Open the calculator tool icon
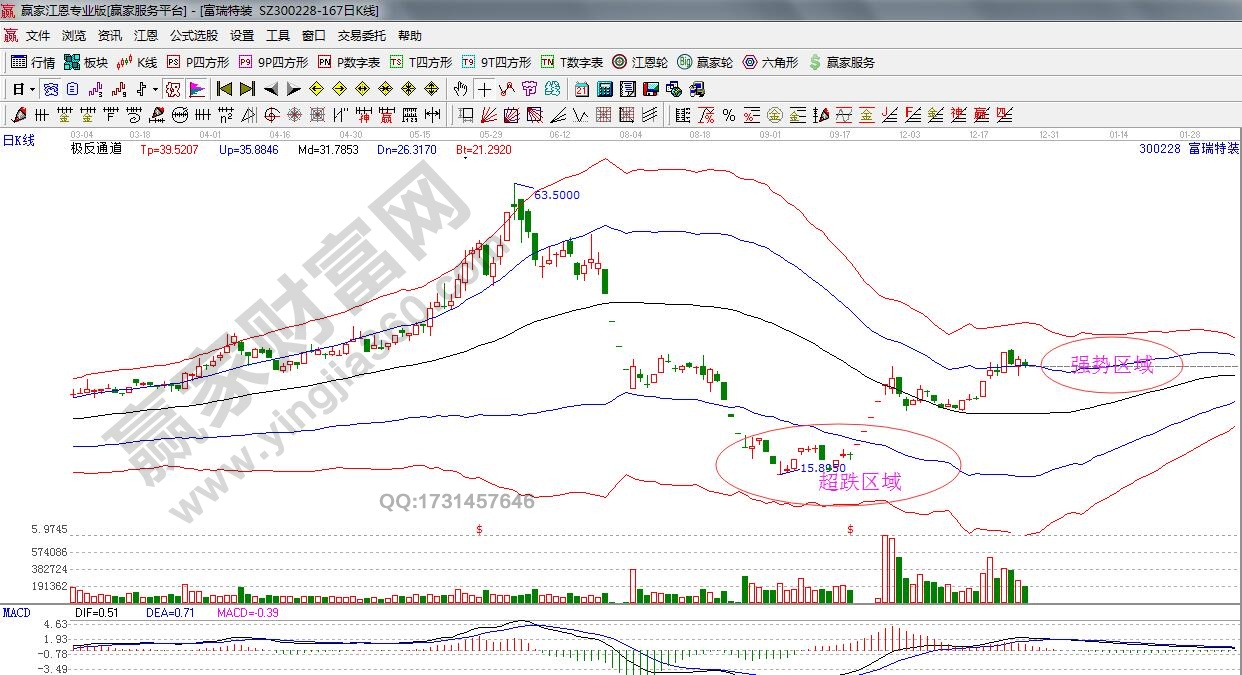 (604, 89)
